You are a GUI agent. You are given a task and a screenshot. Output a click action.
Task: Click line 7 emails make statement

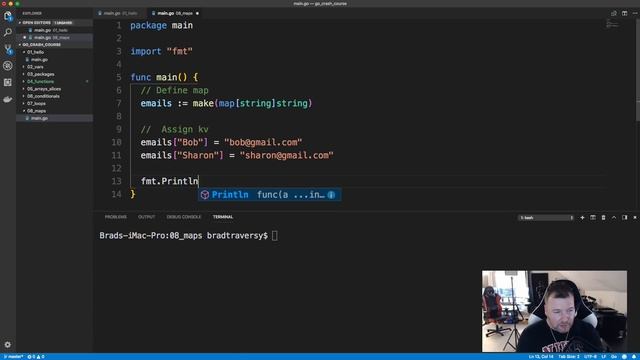(x=227, y=104)
